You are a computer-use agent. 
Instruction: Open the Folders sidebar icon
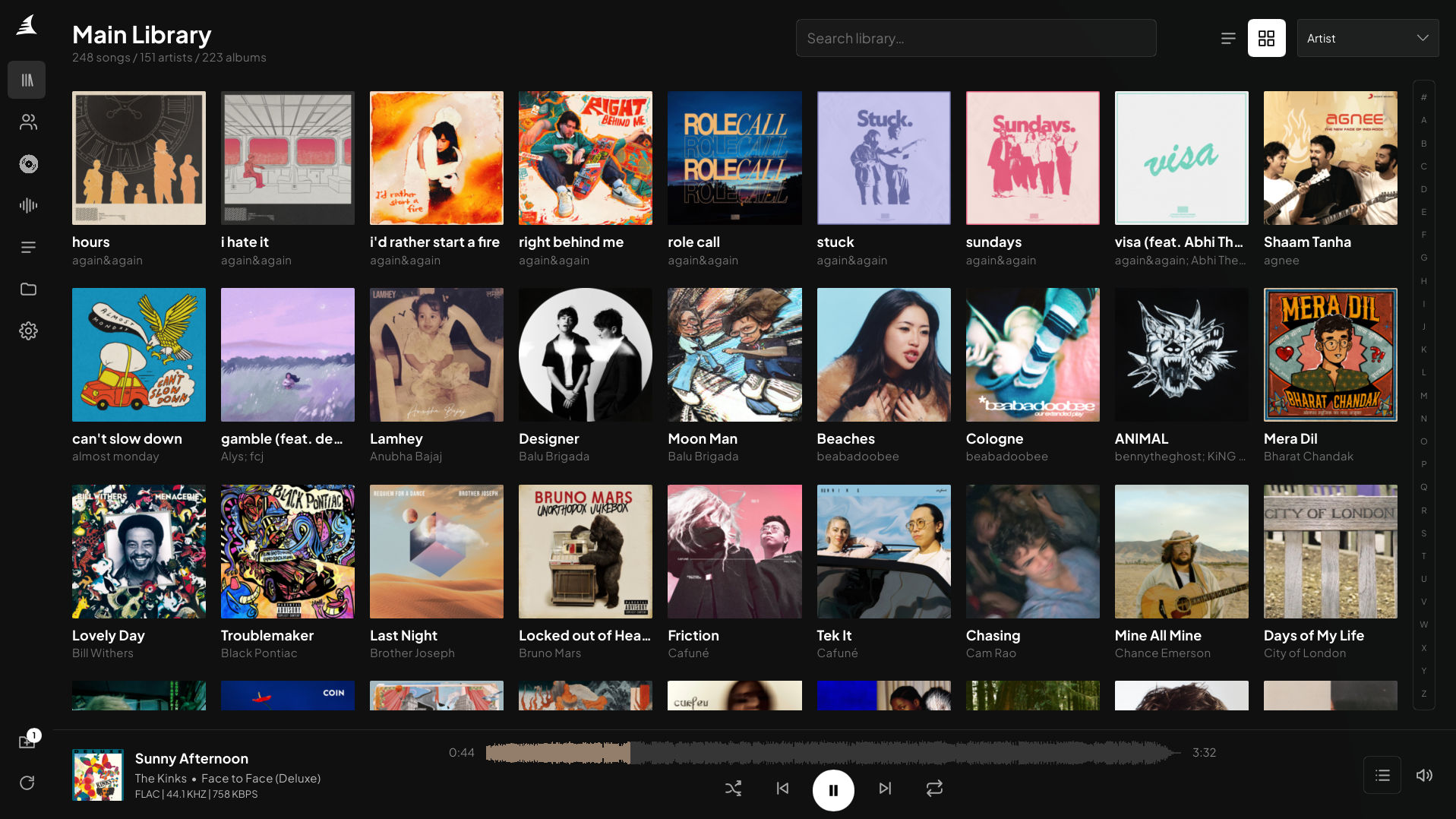(28, 289)
